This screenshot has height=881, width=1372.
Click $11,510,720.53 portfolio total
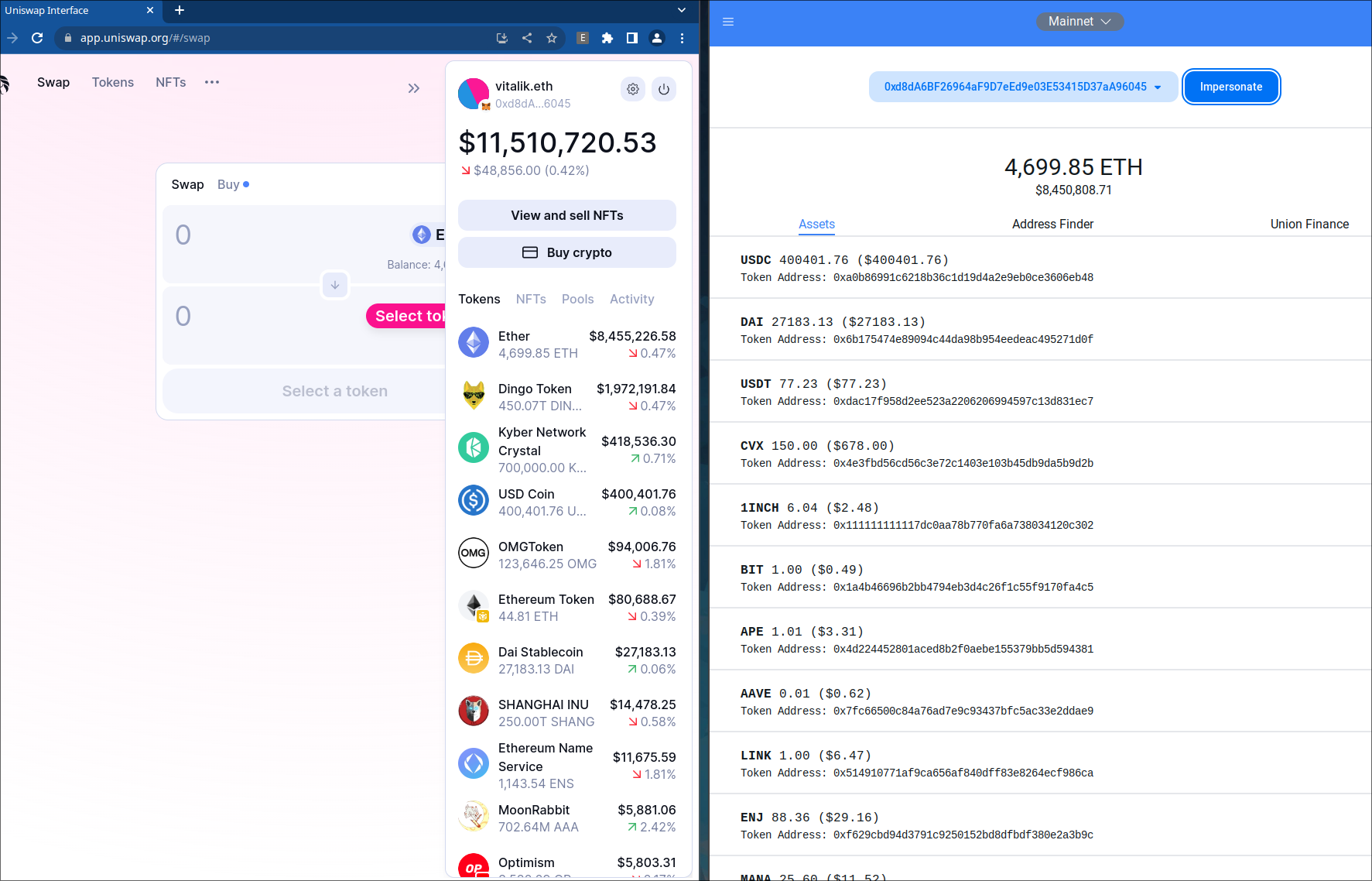(x=557, y=142)
